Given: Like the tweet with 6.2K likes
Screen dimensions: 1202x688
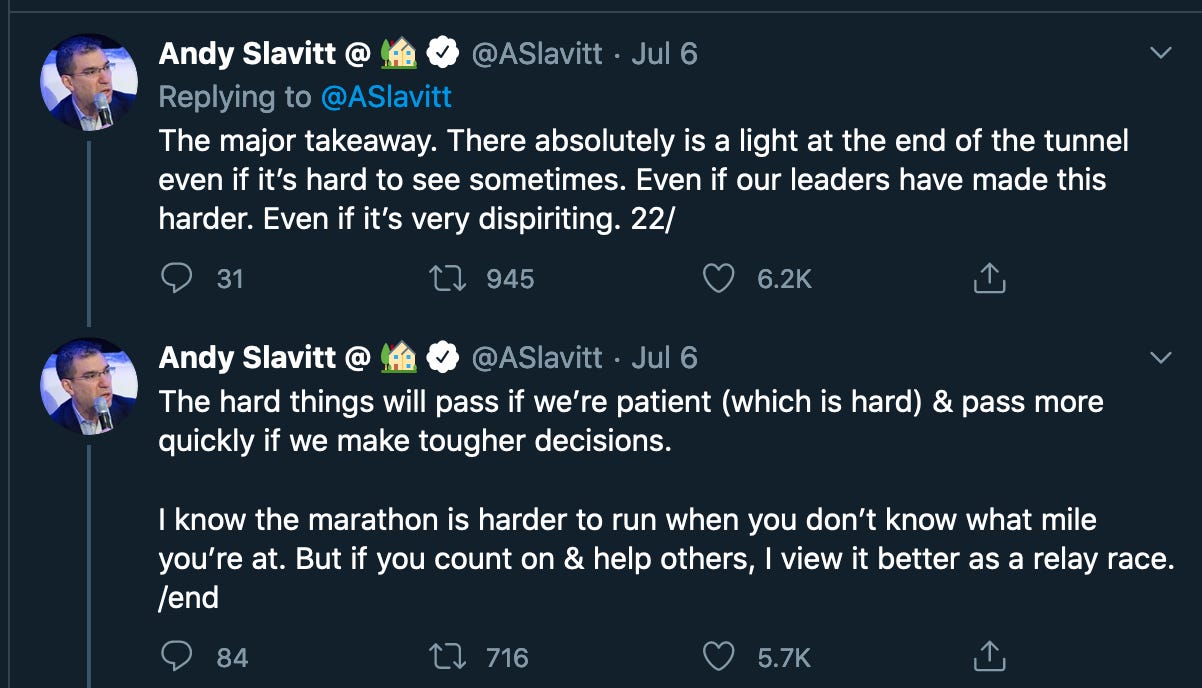Looking at the screenshot, I should coord(719,278).
